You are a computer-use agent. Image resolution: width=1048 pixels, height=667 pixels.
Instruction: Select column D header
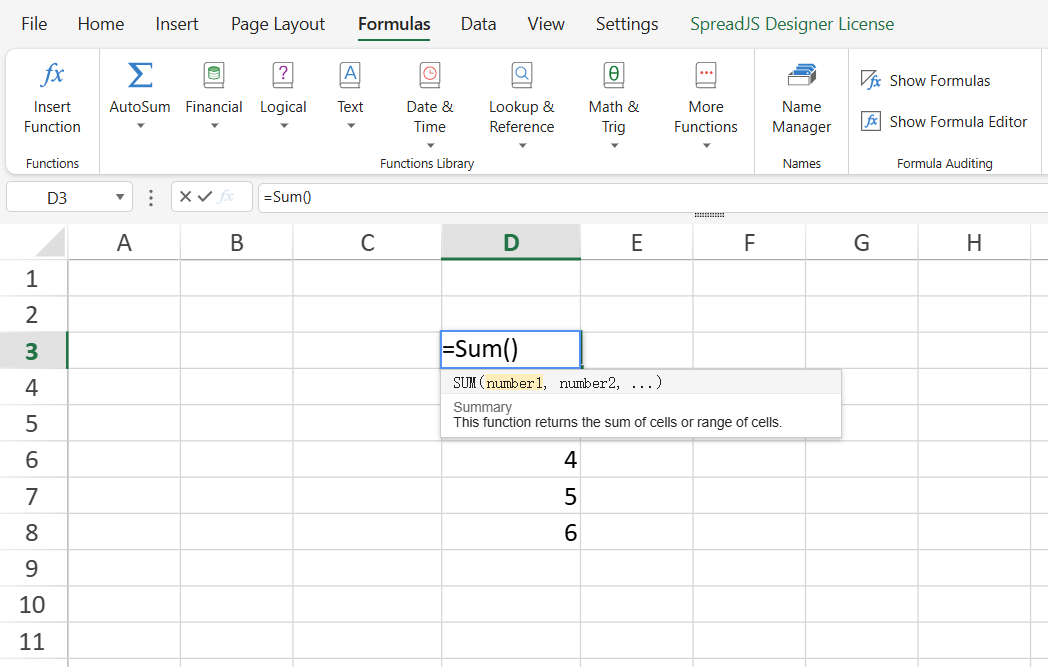click(511, 242)
